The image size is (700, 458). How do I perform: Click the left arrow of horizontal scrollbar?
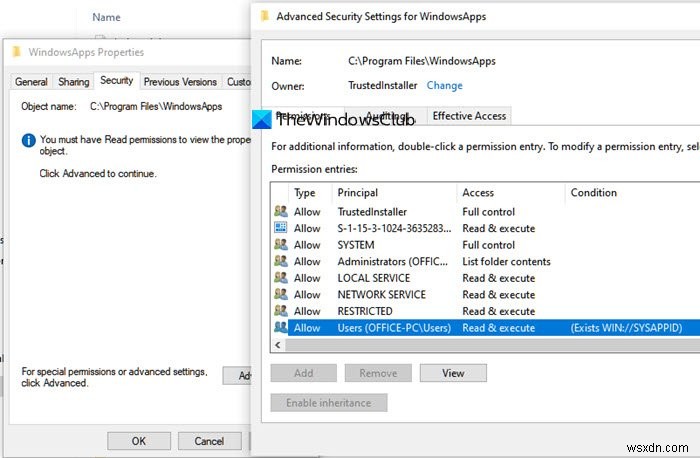click(x=278, y=345)
